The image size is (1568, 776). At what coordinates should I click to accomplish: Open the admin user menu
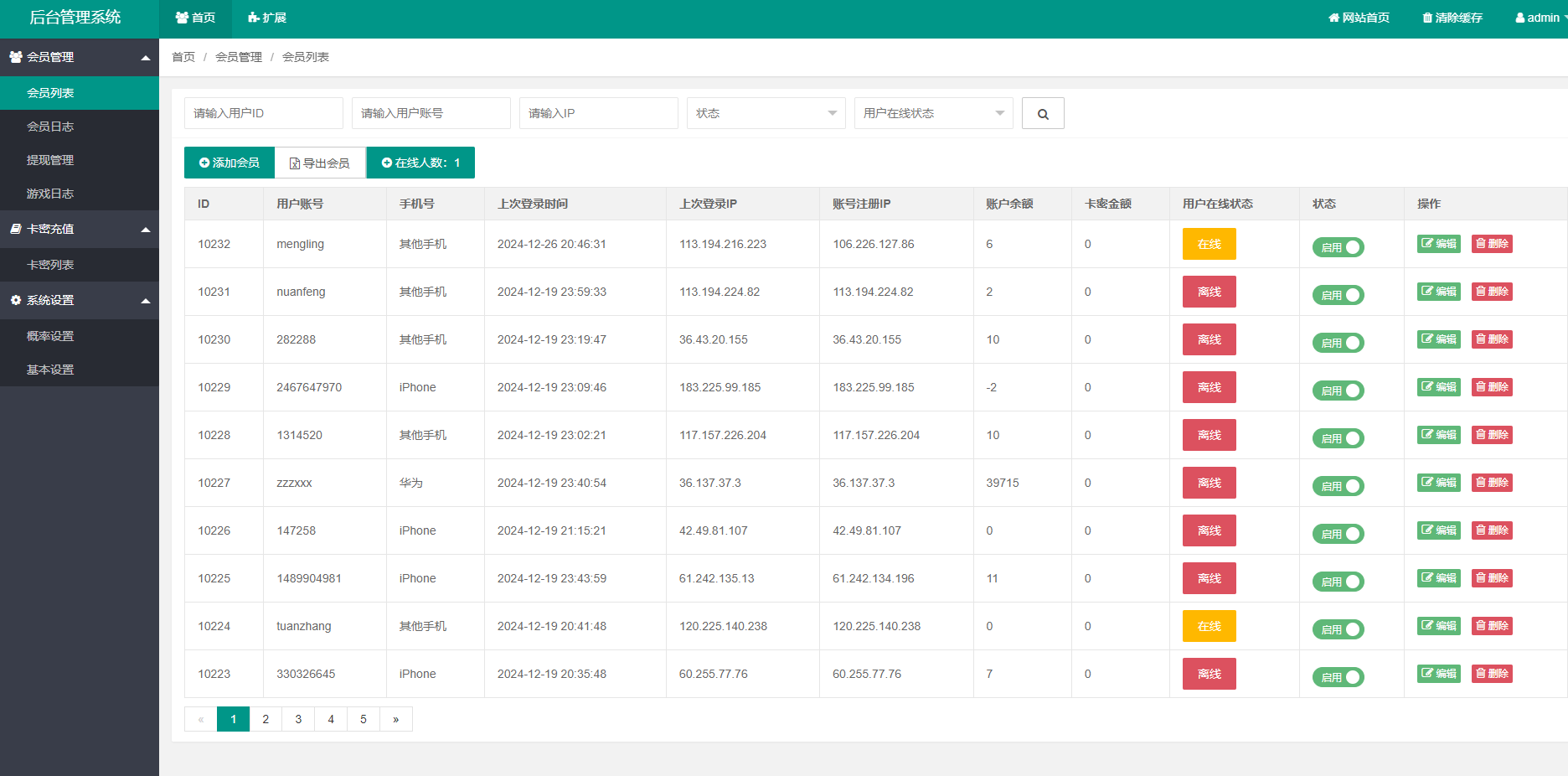coord(1540,18)
